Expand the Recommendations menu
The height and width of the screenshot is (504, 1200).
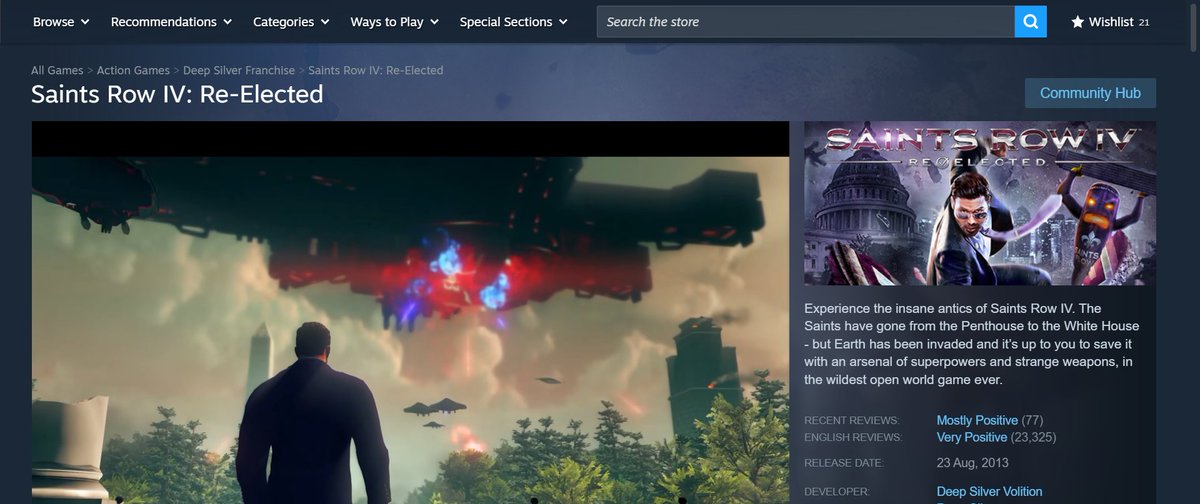(x=171, y=21)
